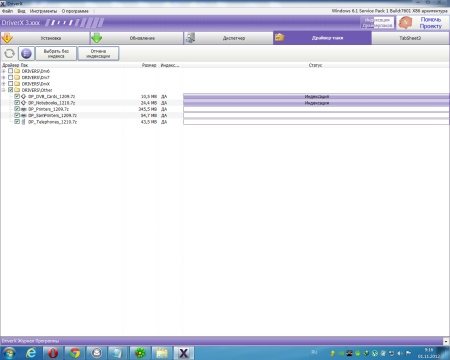Uncheck DP_Printers_1209.7z checkbox
Viewport: 450px width, 360px height.
pos(17,109)
